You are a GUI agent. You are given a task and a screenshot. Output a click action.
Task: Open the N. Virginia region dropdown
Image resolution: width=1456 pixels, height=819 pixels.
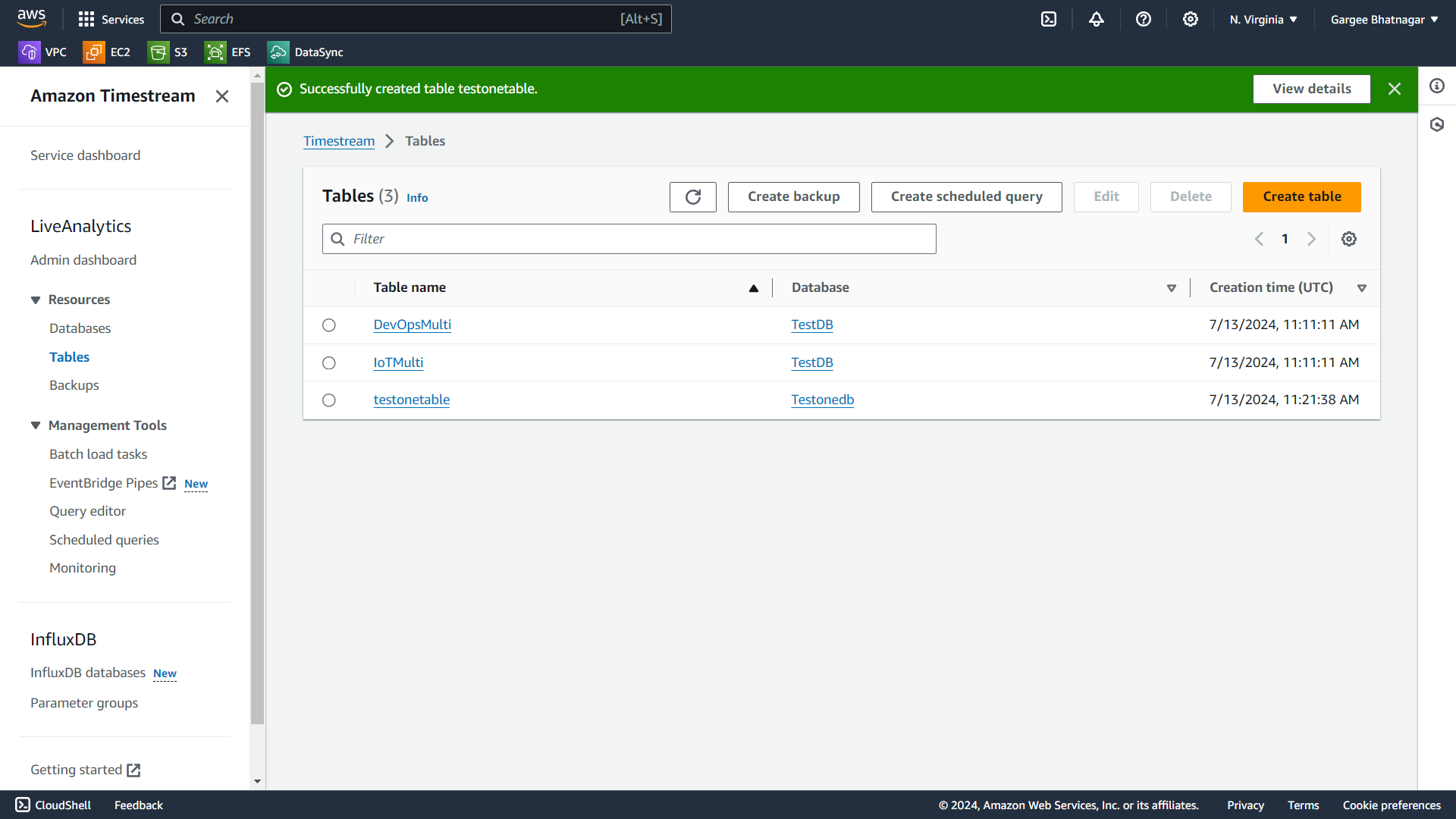tap(1263, 20)
